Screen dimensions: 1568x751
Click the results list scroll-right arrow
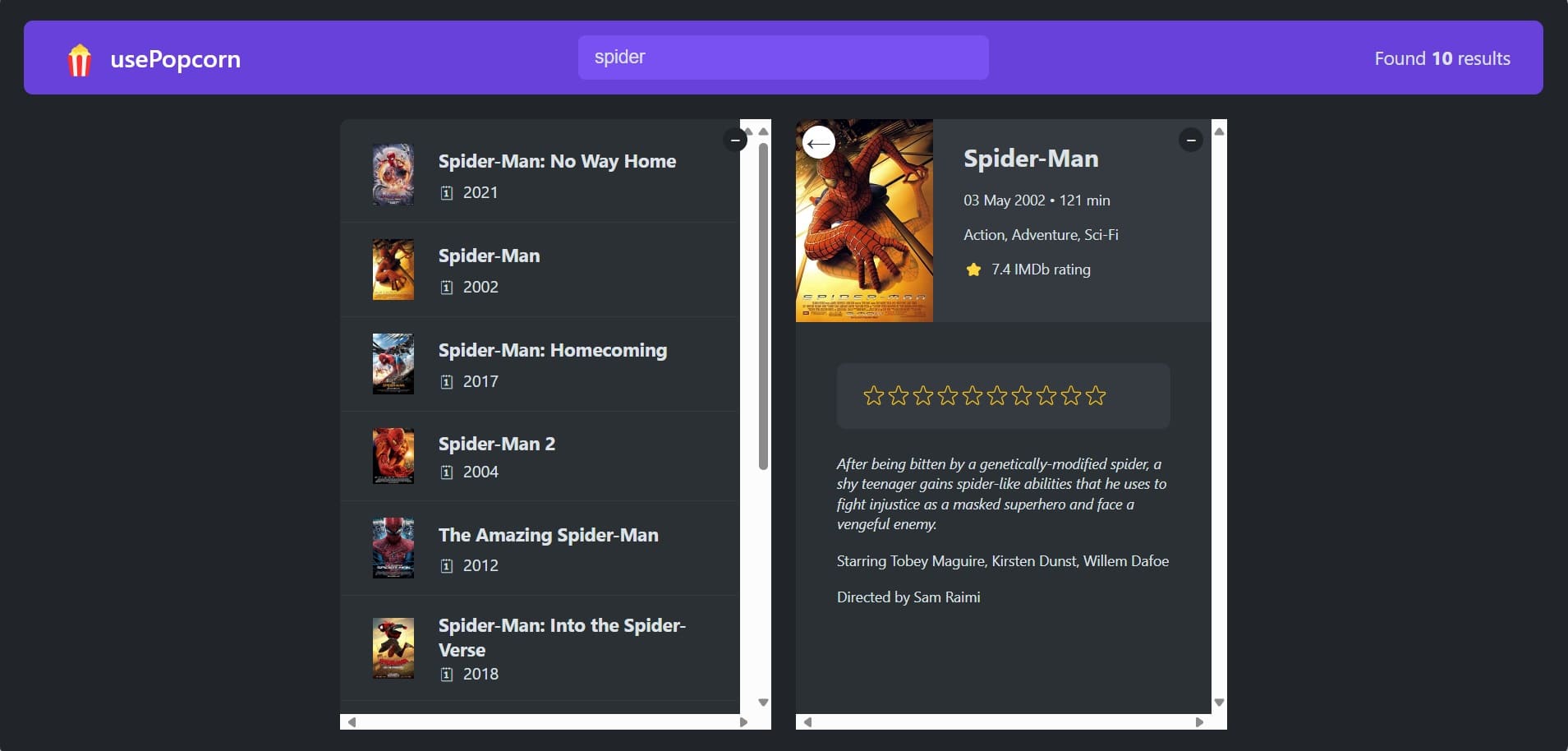pyautogui.click(x=743, y=722)
